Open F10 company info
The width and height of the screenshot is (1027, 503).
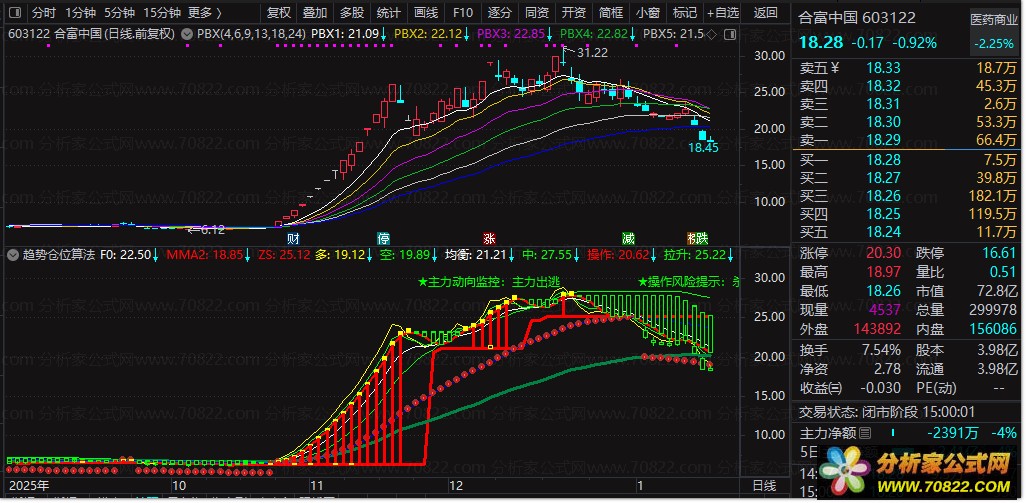coord(463,12)
